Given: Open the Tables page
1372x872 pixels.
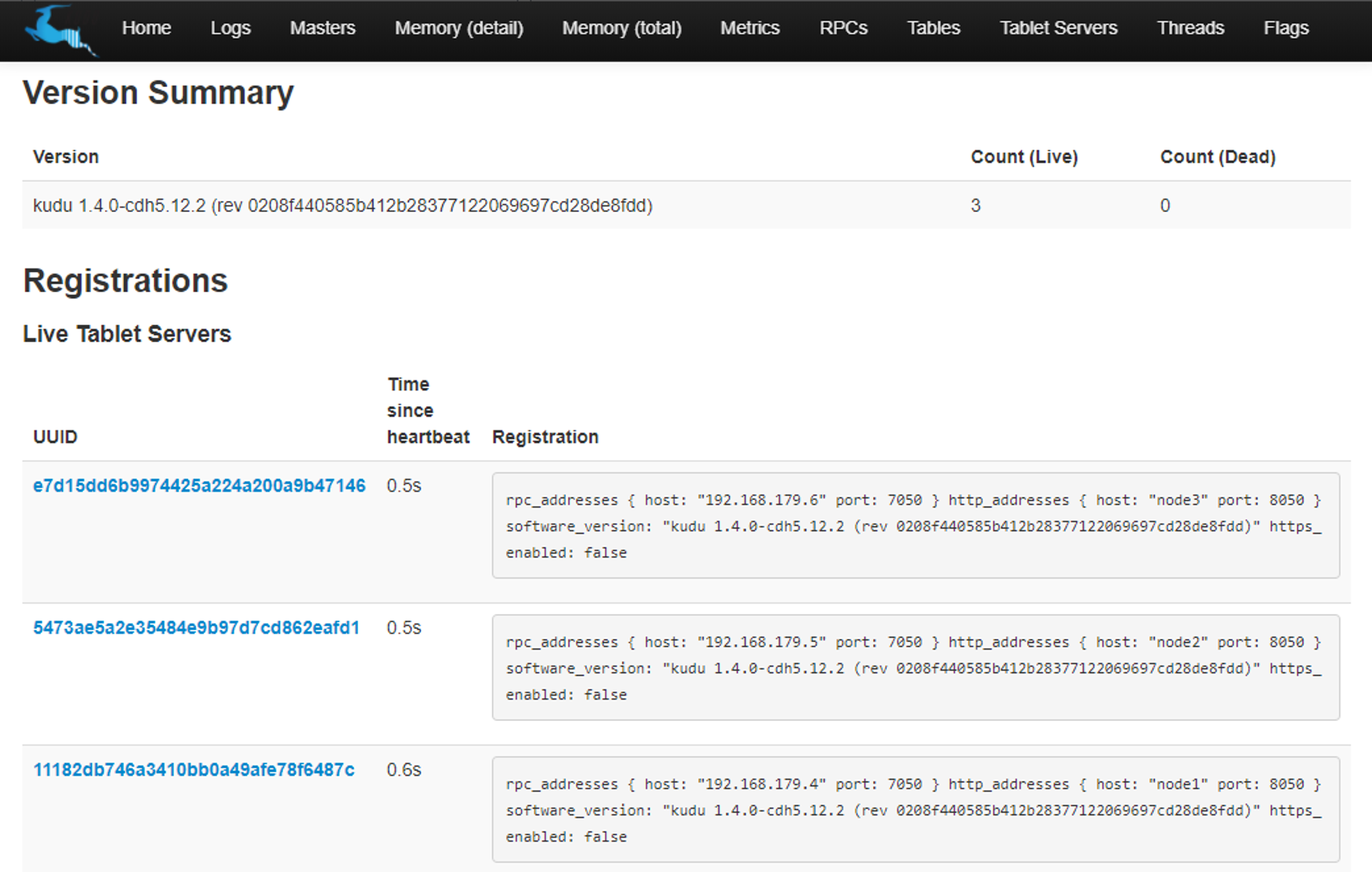Looking at the screenshot, I should (933, 28).
